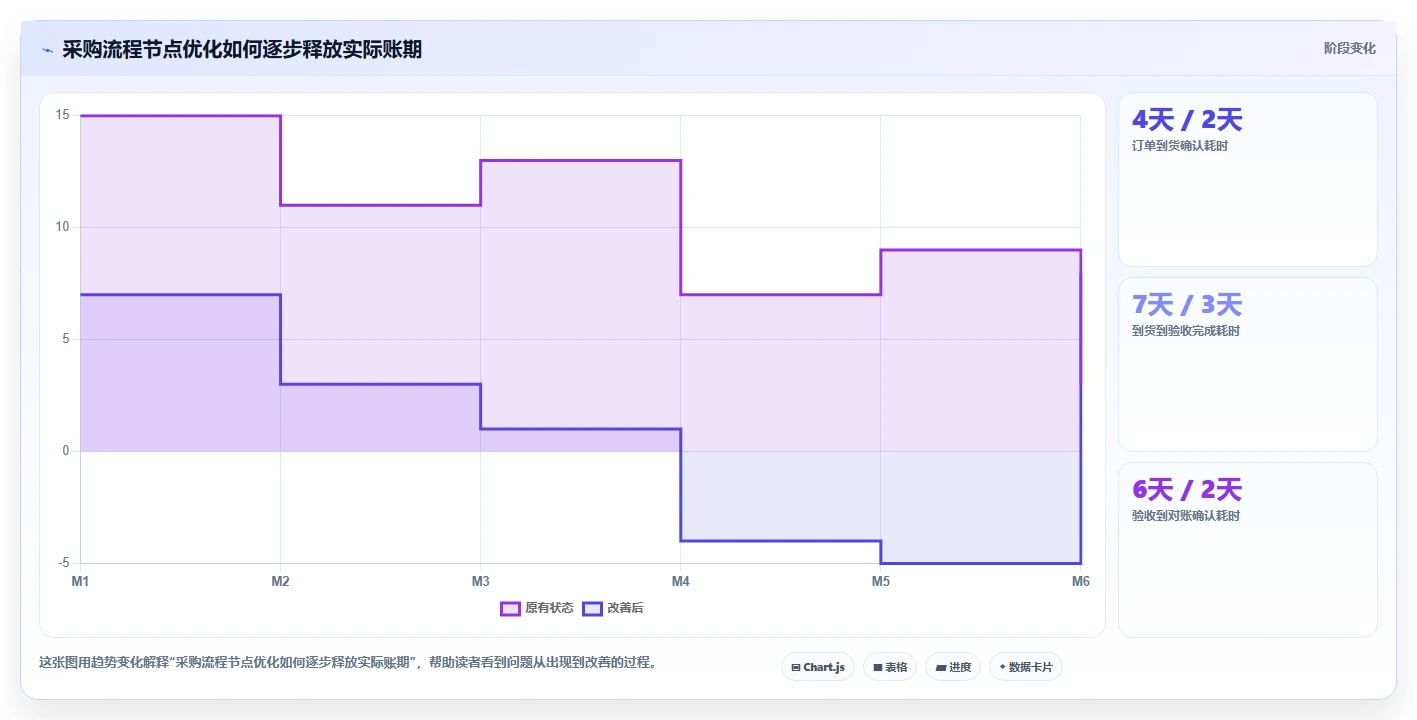Viewport: 1417px width, 720px height.
Task: Click the M1 axis label
Action: [x=80, y=581]
